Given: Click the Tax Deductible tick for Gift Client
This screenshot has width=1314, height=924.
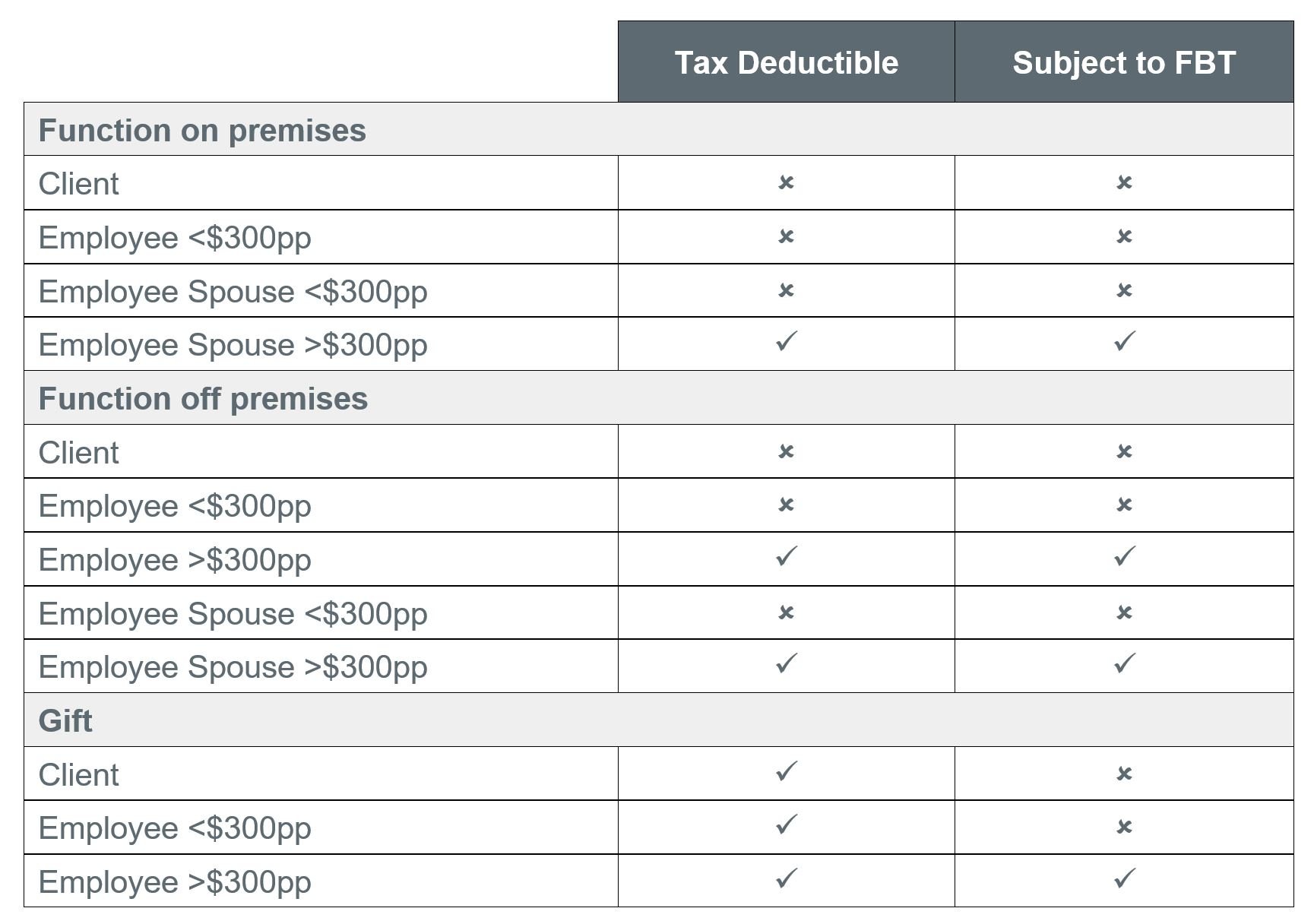Looking at the screenshot, I should pos(787,771).
